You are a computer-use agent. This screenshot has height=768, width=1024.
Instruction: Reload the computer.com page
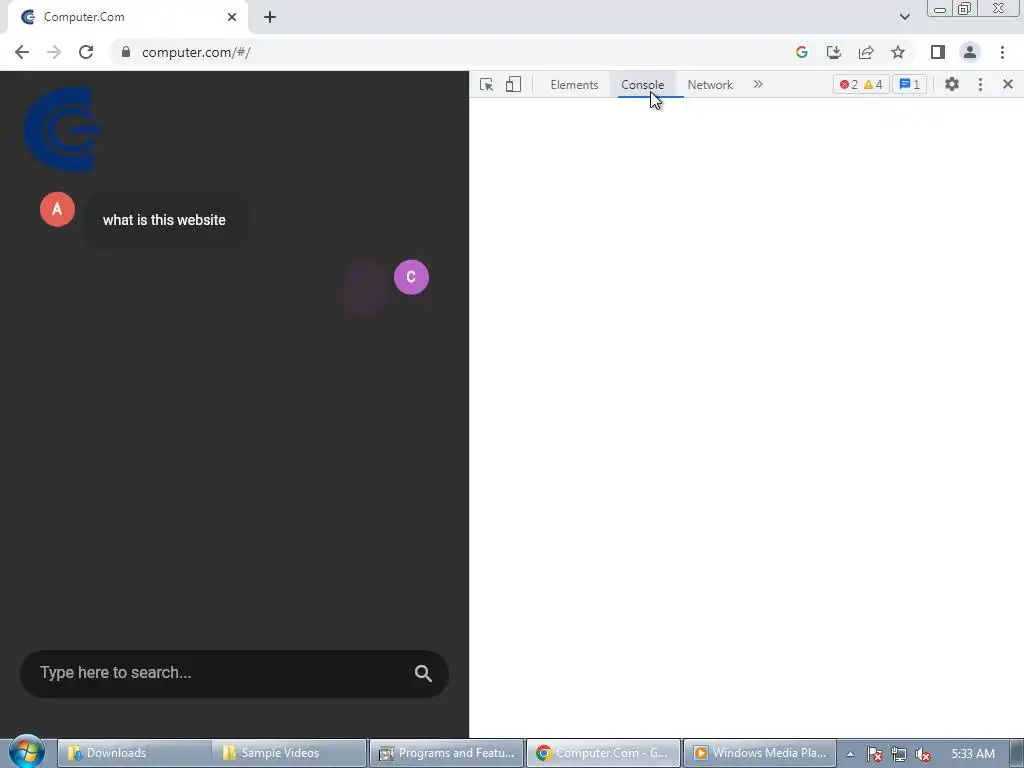click(x=86, y=52)
